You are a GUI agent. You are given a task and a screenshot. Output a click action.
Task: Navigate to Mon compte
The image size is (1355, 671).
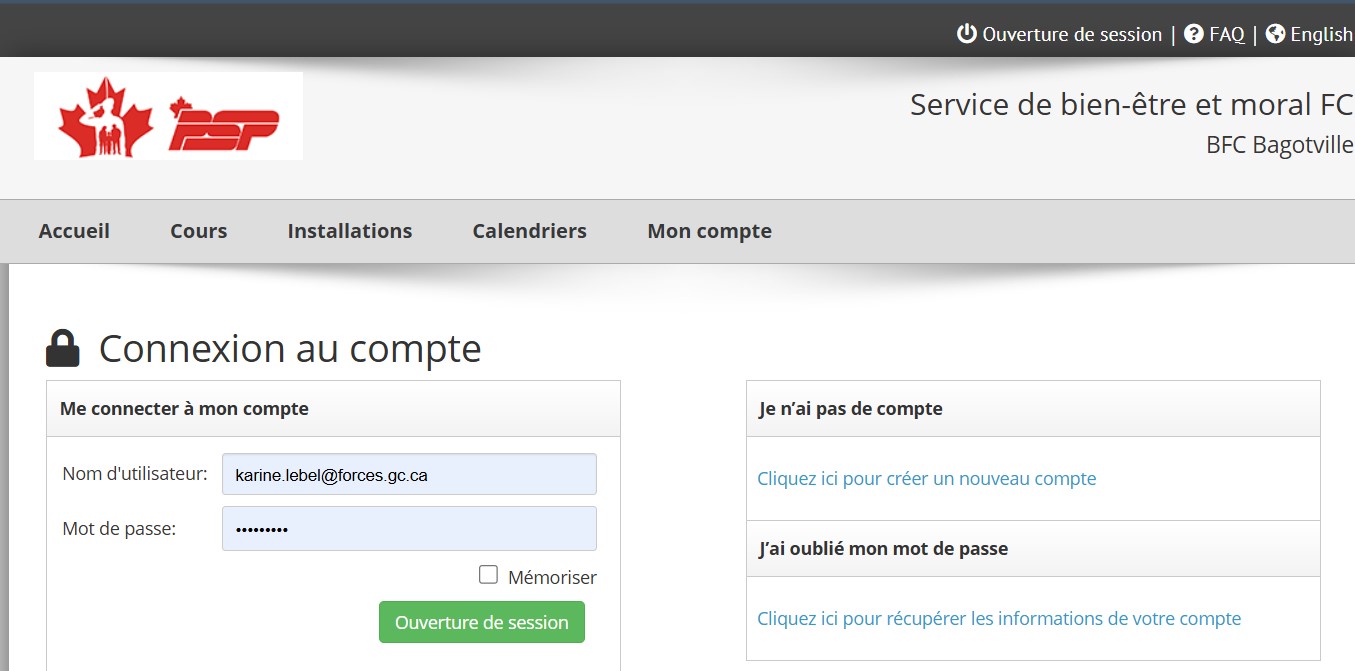(x=709, y=231)
